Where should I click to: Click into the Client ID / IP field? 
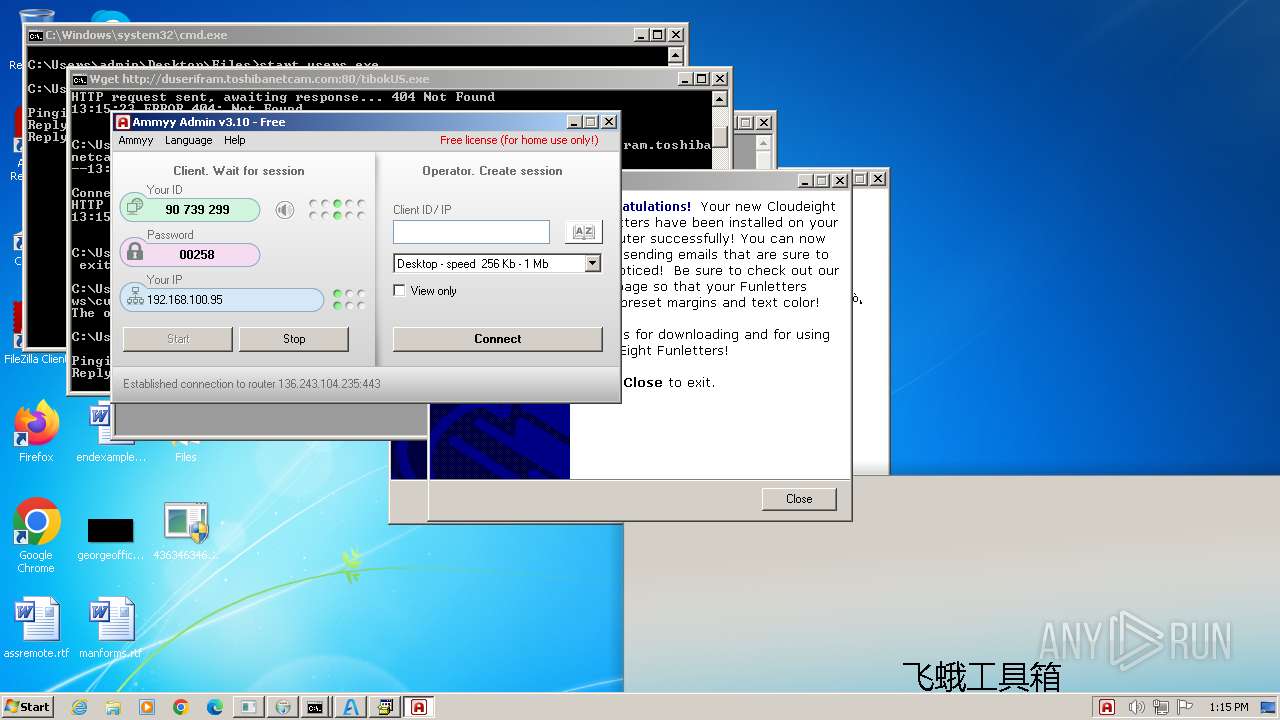coord(471,232)
